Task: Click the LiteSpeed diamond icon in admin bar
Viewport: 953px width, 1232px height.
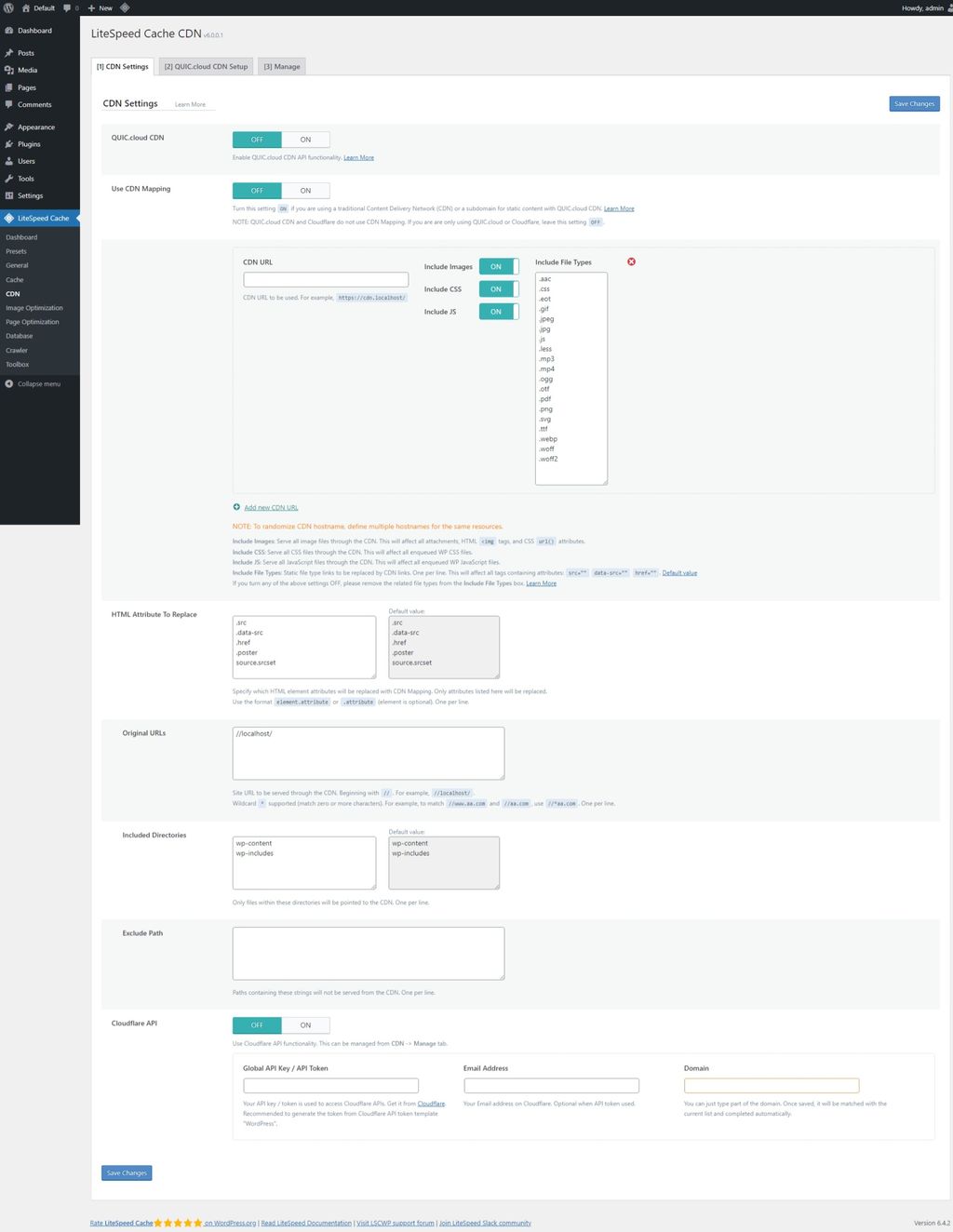Action: tap(125, 7)
